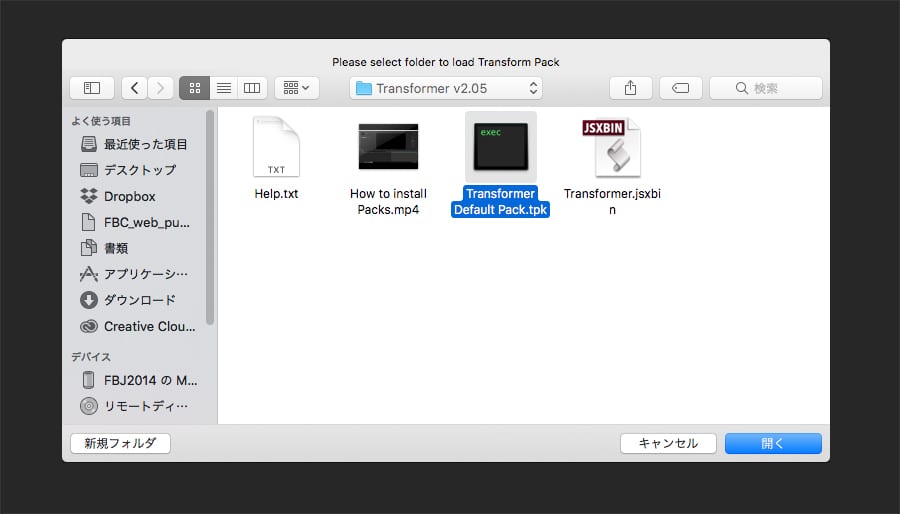
Task: Click the デスクトップ icon
Action: (x=88, y=170)
